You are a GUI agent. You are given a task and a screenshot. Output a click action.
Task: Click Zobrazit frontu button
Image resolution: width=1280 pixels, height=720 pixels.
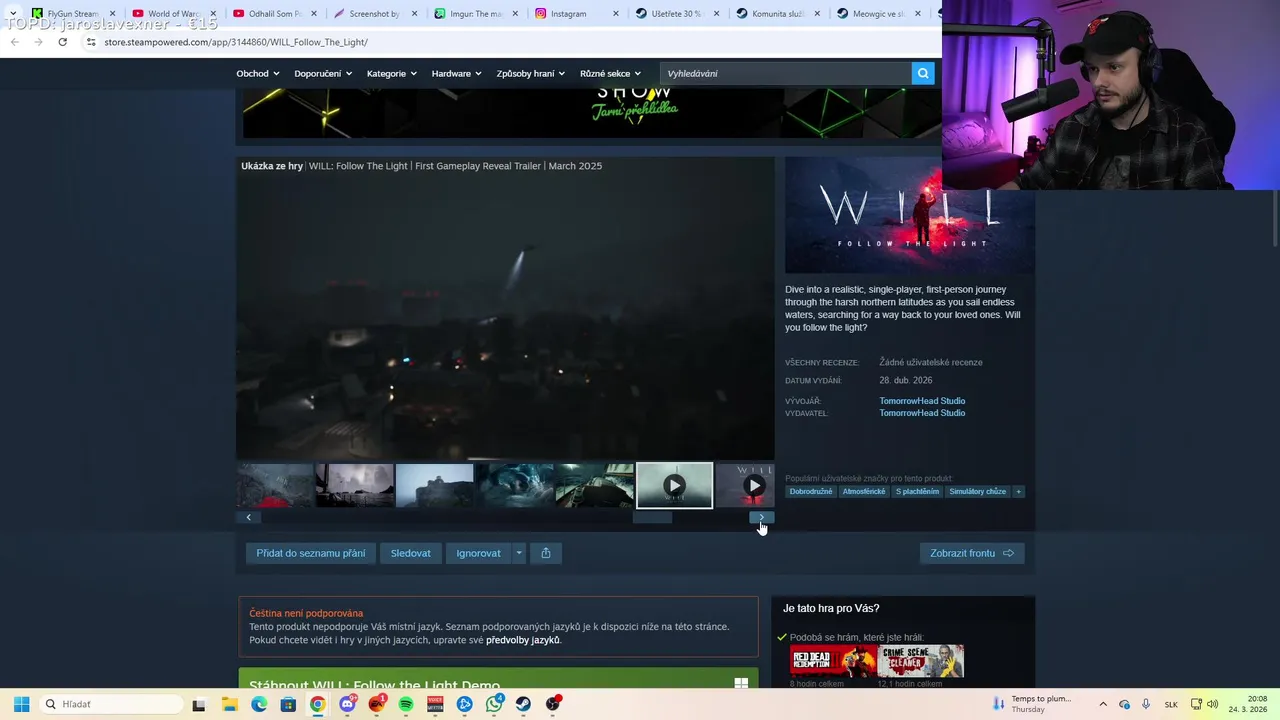(972, 553)
